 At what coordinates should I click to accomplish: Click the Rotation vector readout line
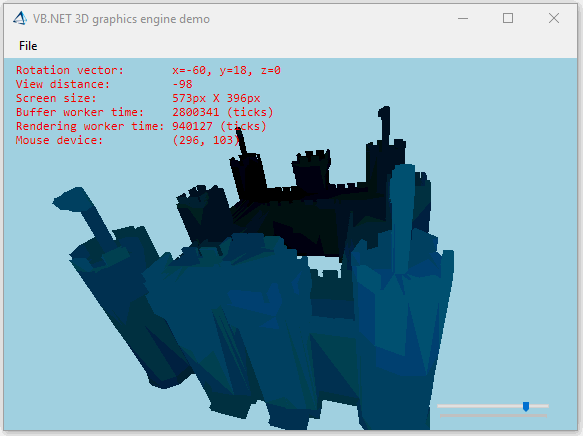[x=148, y=70]
